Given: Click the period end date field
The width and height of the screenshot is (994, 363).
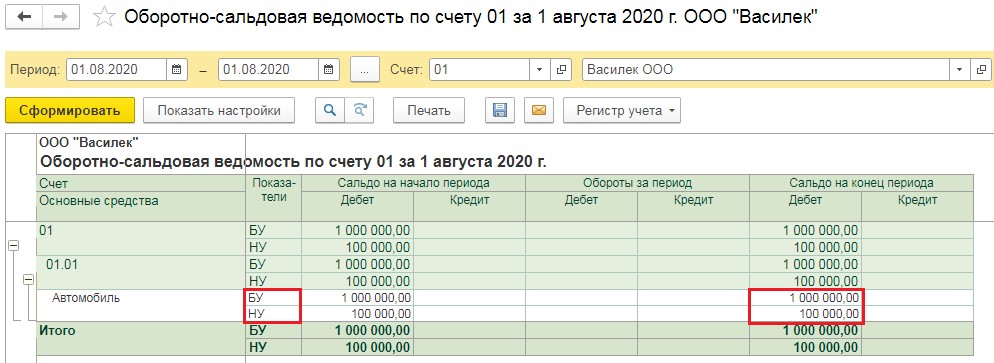Looking at the screenshot, I should click(268, 70).
